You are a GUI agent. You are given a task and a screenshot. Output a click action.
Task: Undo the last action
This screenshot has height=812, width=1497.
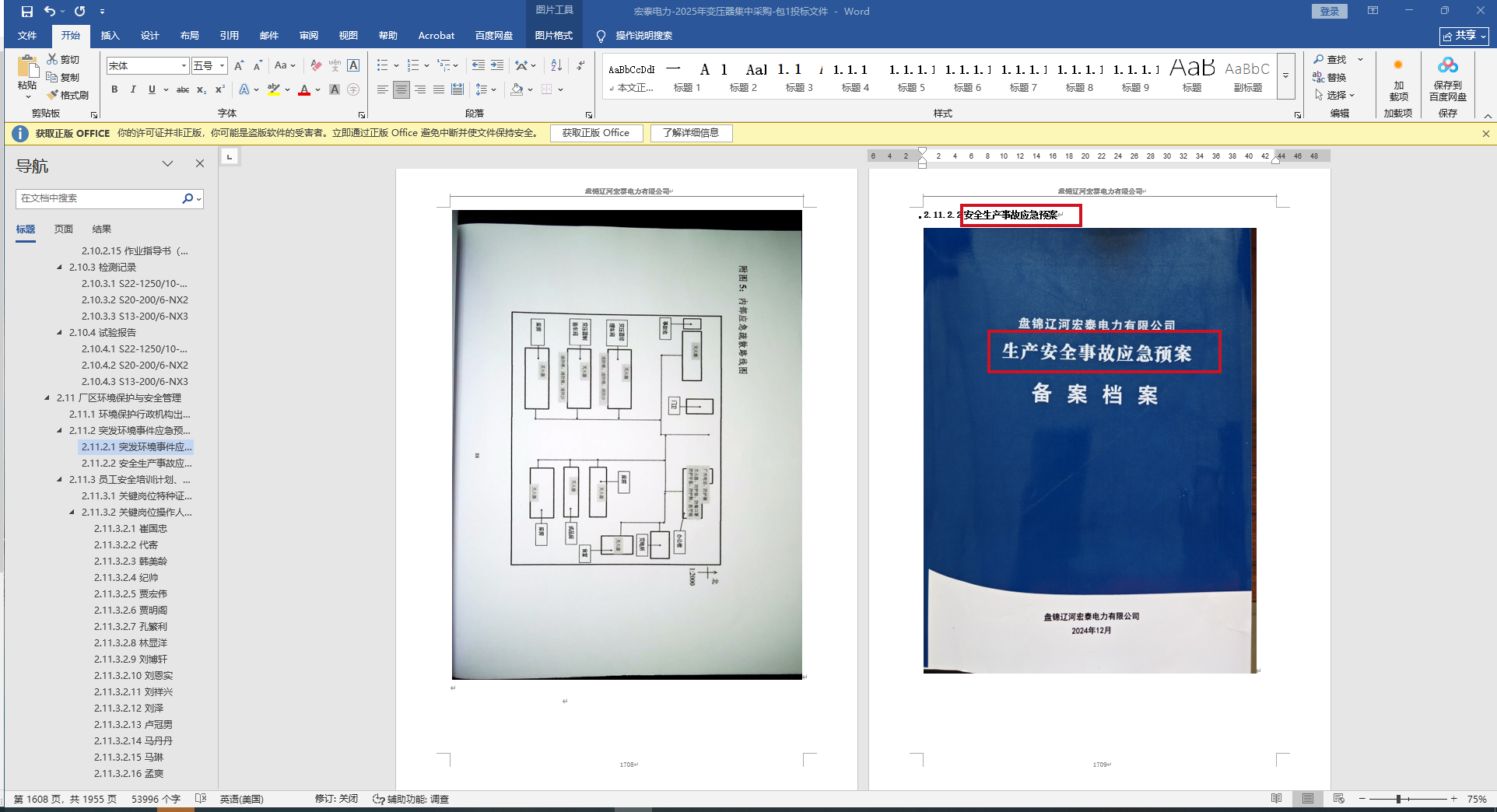tap(50, 12)
